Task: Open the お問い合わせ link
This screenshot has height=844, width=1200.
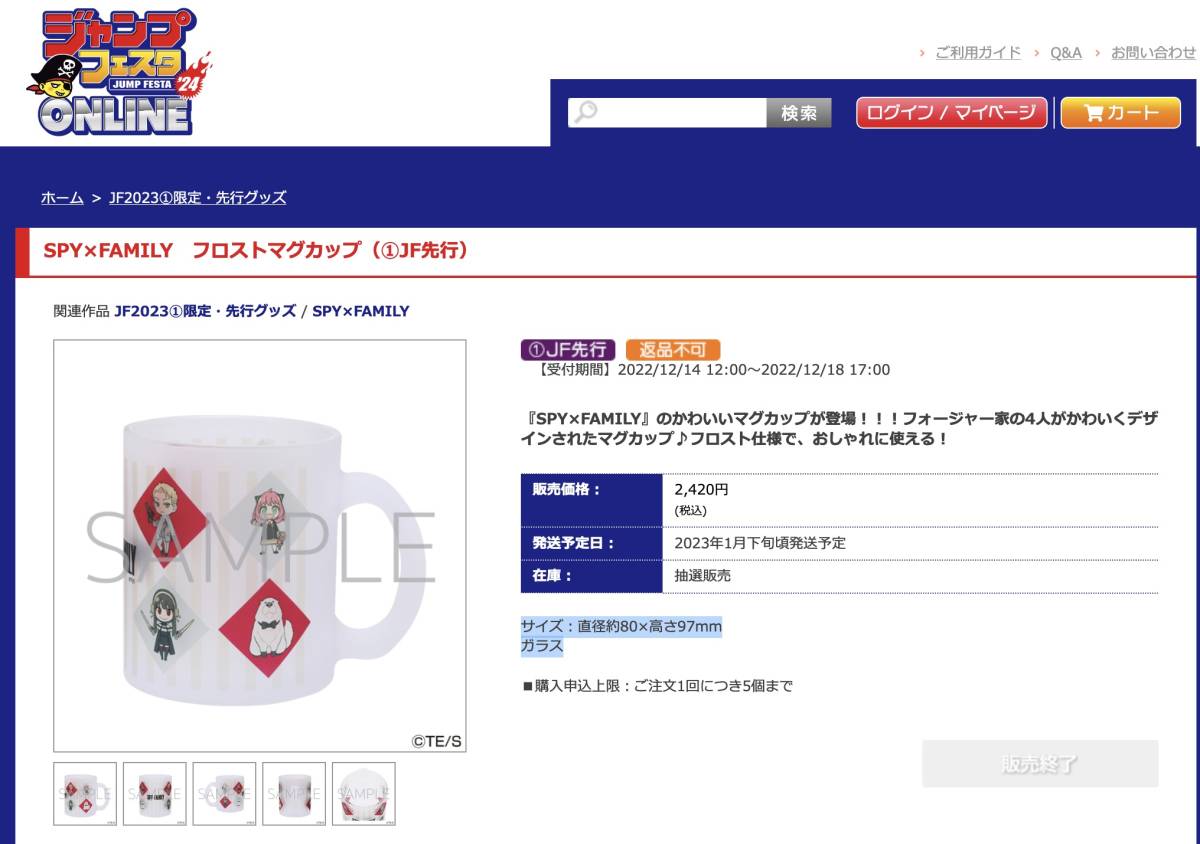Action: (1153, 52)
